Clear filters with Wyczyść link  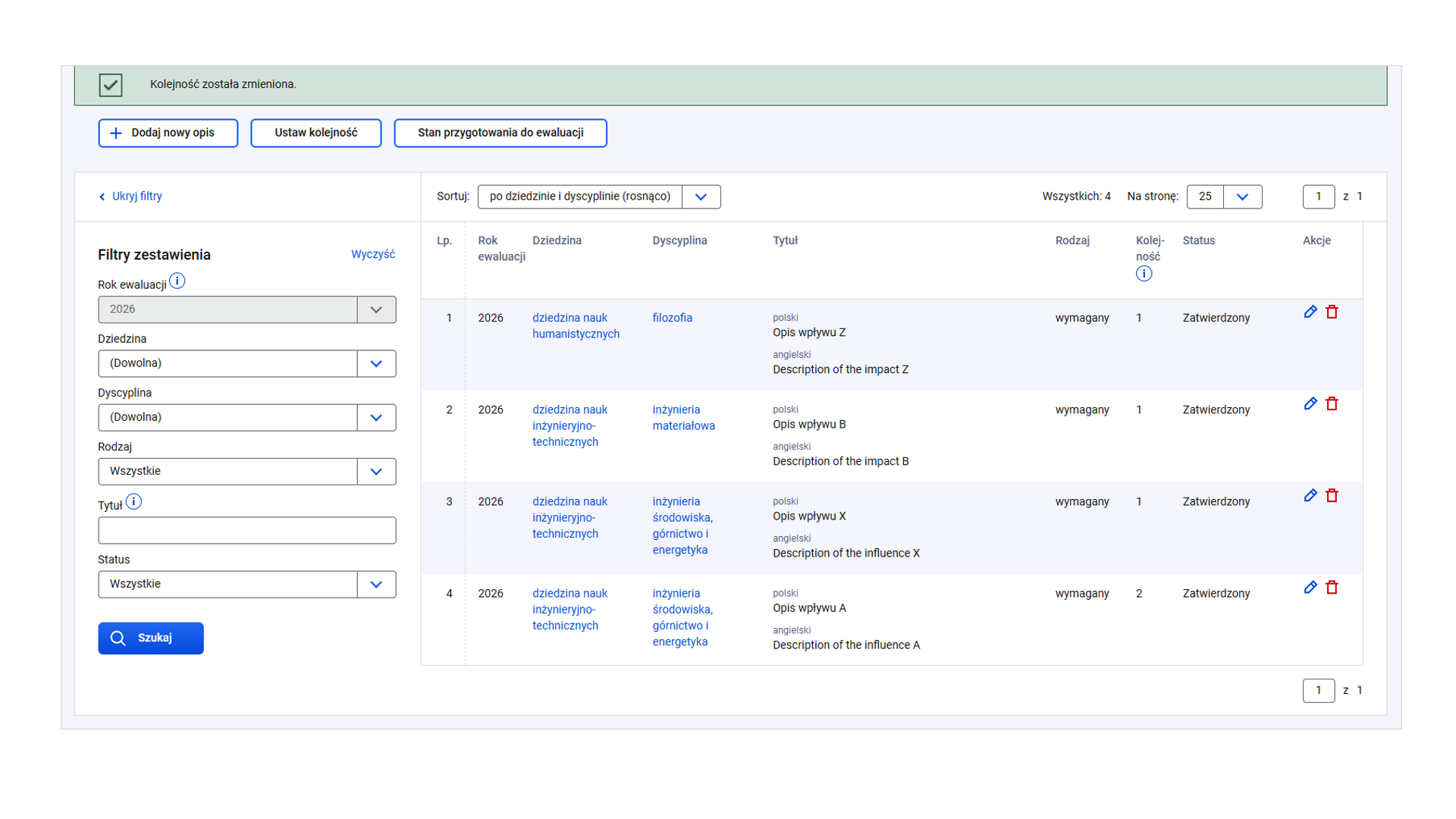pos(372,254)
